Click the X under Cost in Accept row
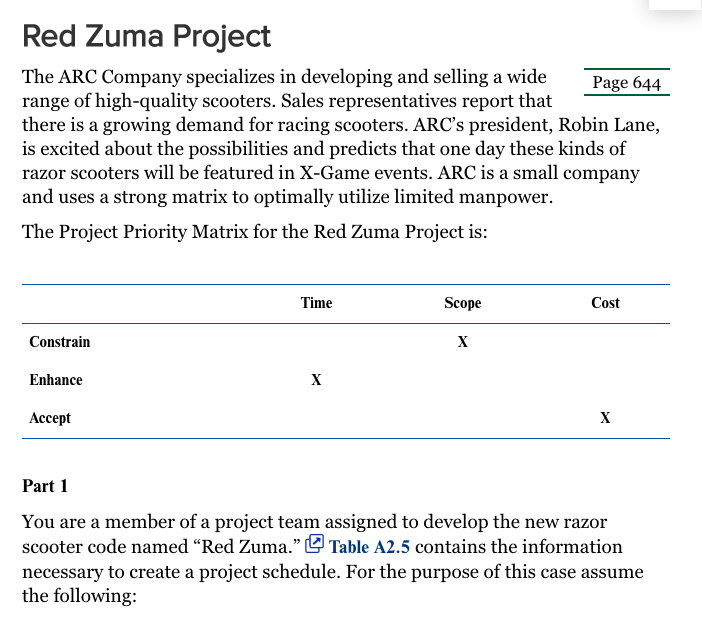 tap(605, 418)
